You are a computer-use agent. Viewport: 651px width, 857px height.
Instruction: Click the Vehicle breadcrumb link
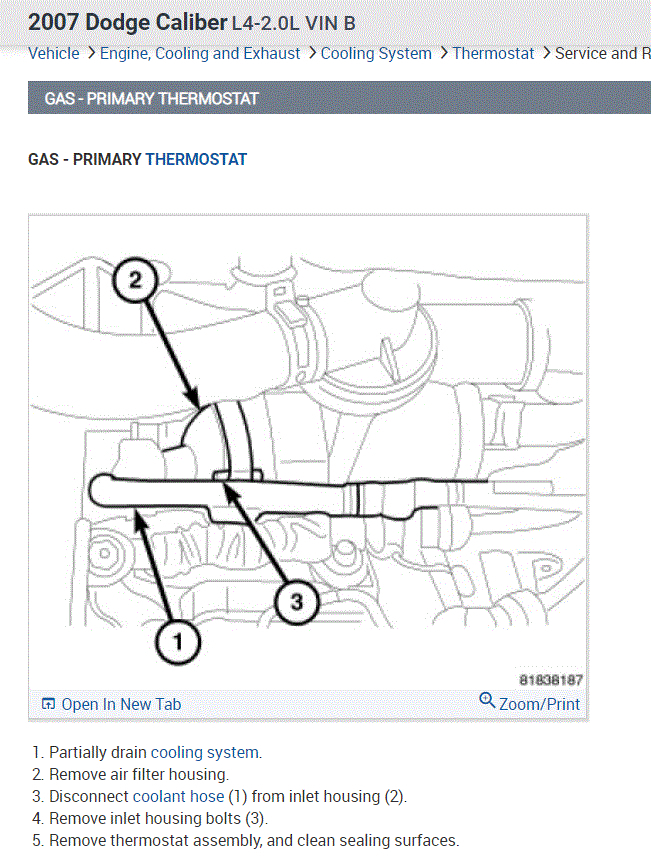pos(54,54)
